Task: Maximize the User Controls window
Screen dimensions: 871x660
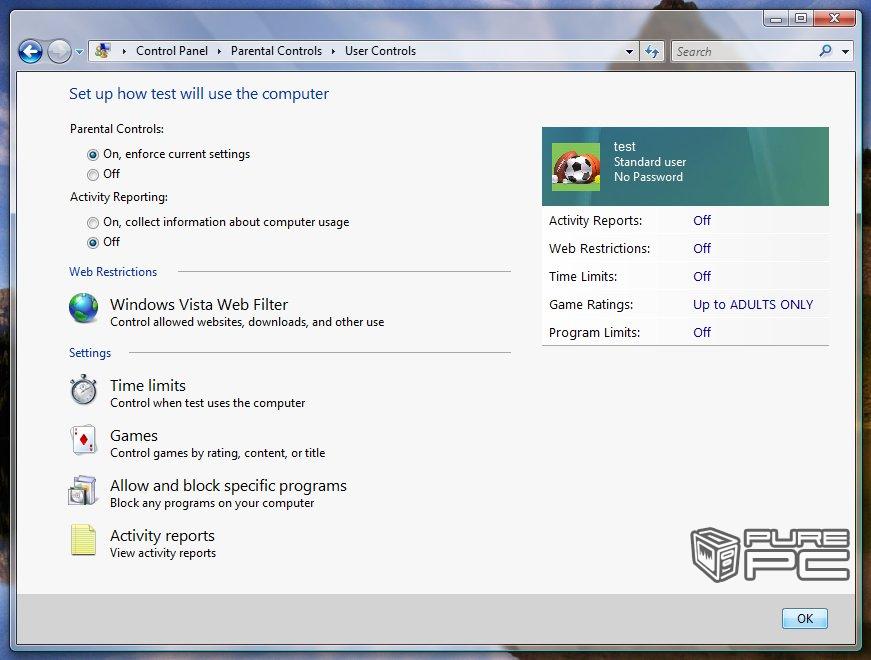Action: [x=800, y=18]
